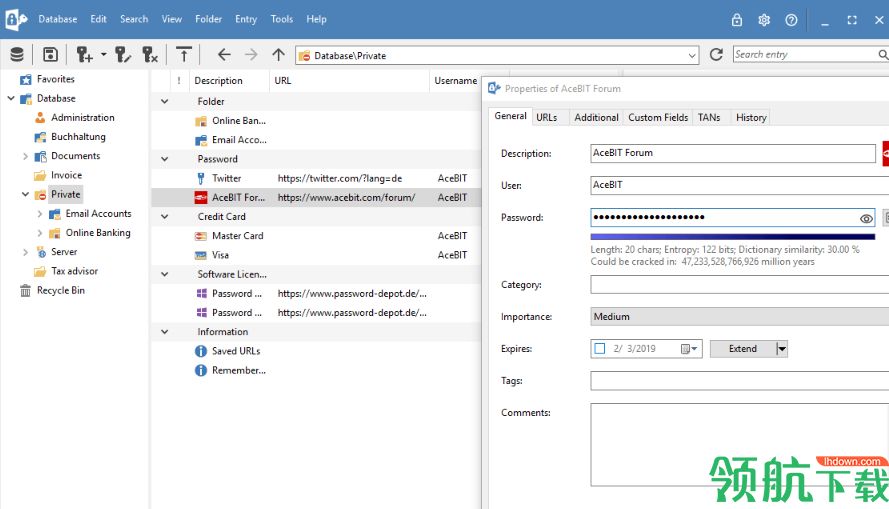This screenshot has width=889, height=509.
Task: Click the Extend button
Action: [x=743, y=349]
